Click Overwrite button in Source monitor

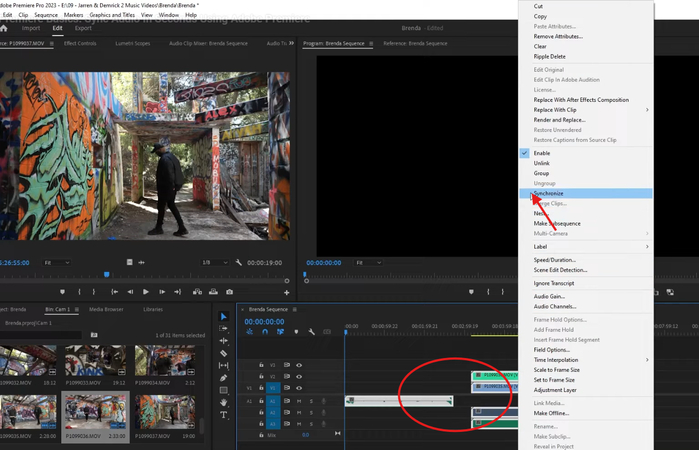[214, 292]
